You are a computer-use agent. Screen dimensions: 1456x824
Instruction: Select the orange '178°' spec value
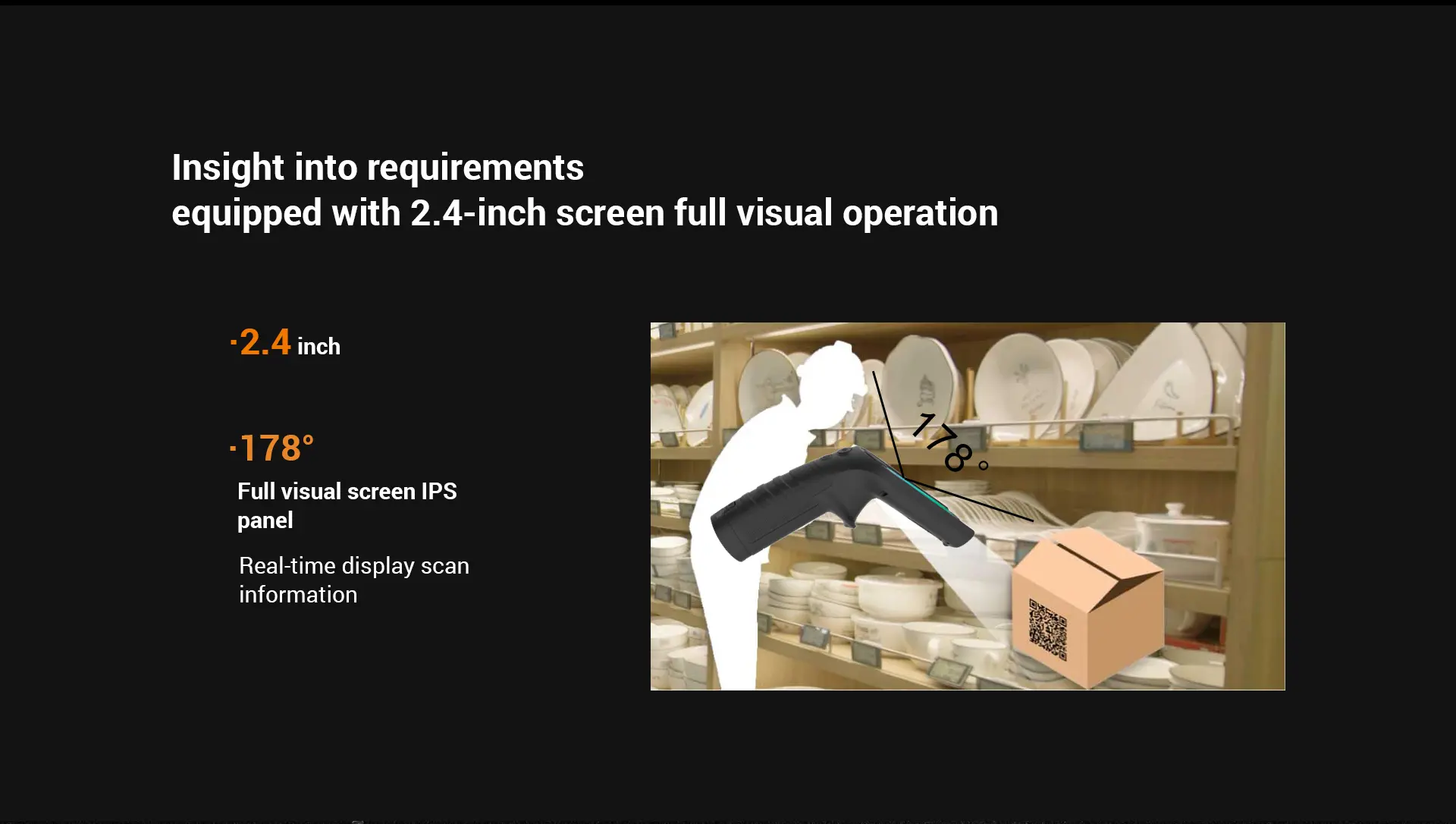(272, 448)
